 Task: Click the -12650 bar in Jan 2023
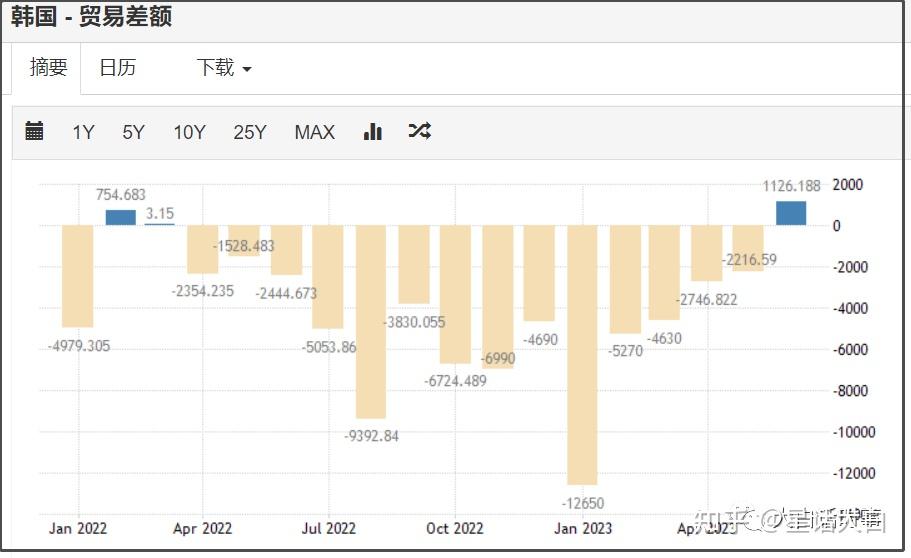[582, 355]
